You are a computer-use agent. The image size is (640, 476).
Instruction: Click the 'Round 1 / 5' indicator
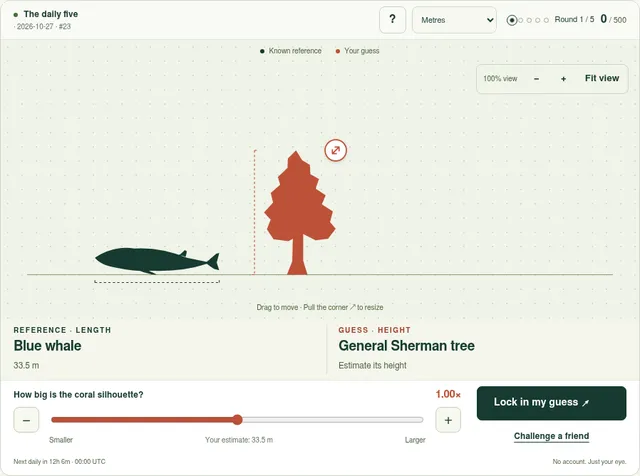pos(574,20)
